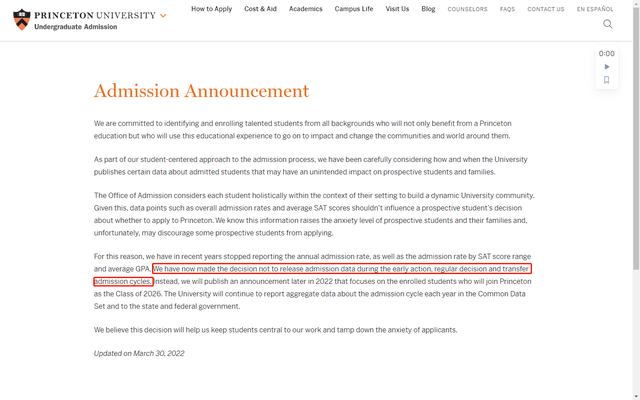Open the FAQs page

click(507, 9)
